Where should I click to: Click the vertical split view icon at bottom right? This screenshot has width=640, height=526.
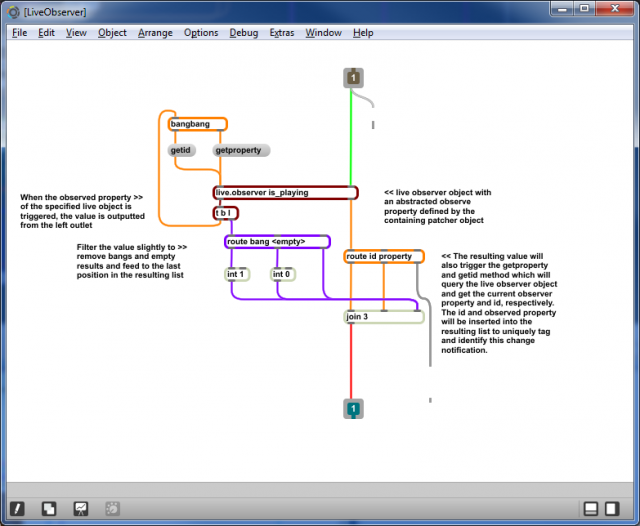click(x=616, y=509)
